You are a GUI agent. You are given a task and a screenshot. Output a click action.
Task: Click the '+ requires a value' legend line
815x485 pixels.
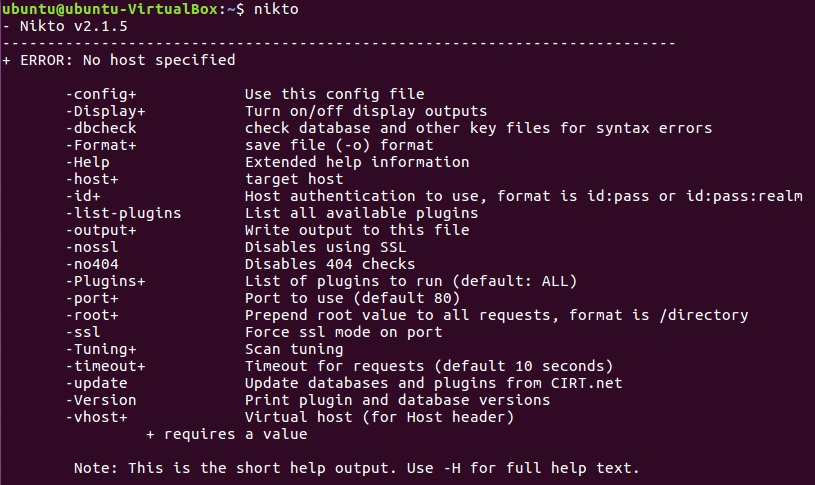point(226,434)
